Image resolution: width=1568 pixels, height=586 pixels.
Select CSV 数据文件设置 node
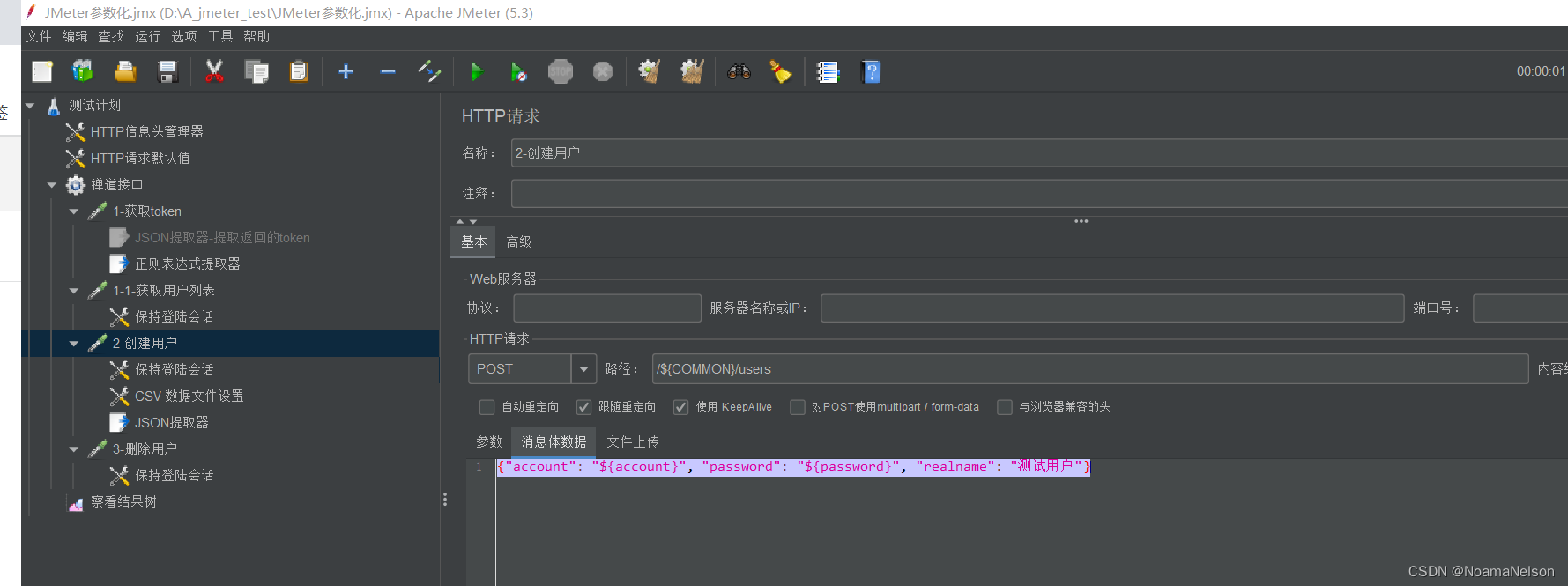pos(189,396)
